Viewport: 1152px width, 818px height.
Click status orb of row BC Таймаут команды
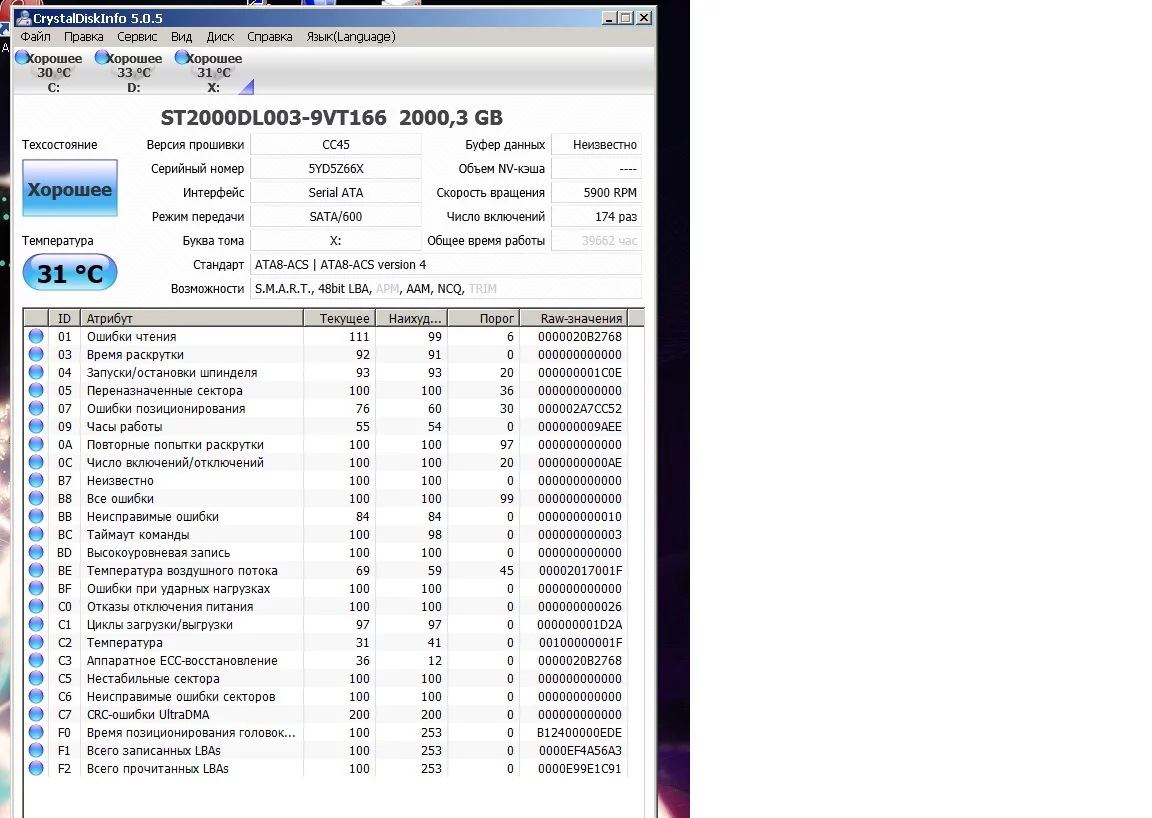click(36, 534)
